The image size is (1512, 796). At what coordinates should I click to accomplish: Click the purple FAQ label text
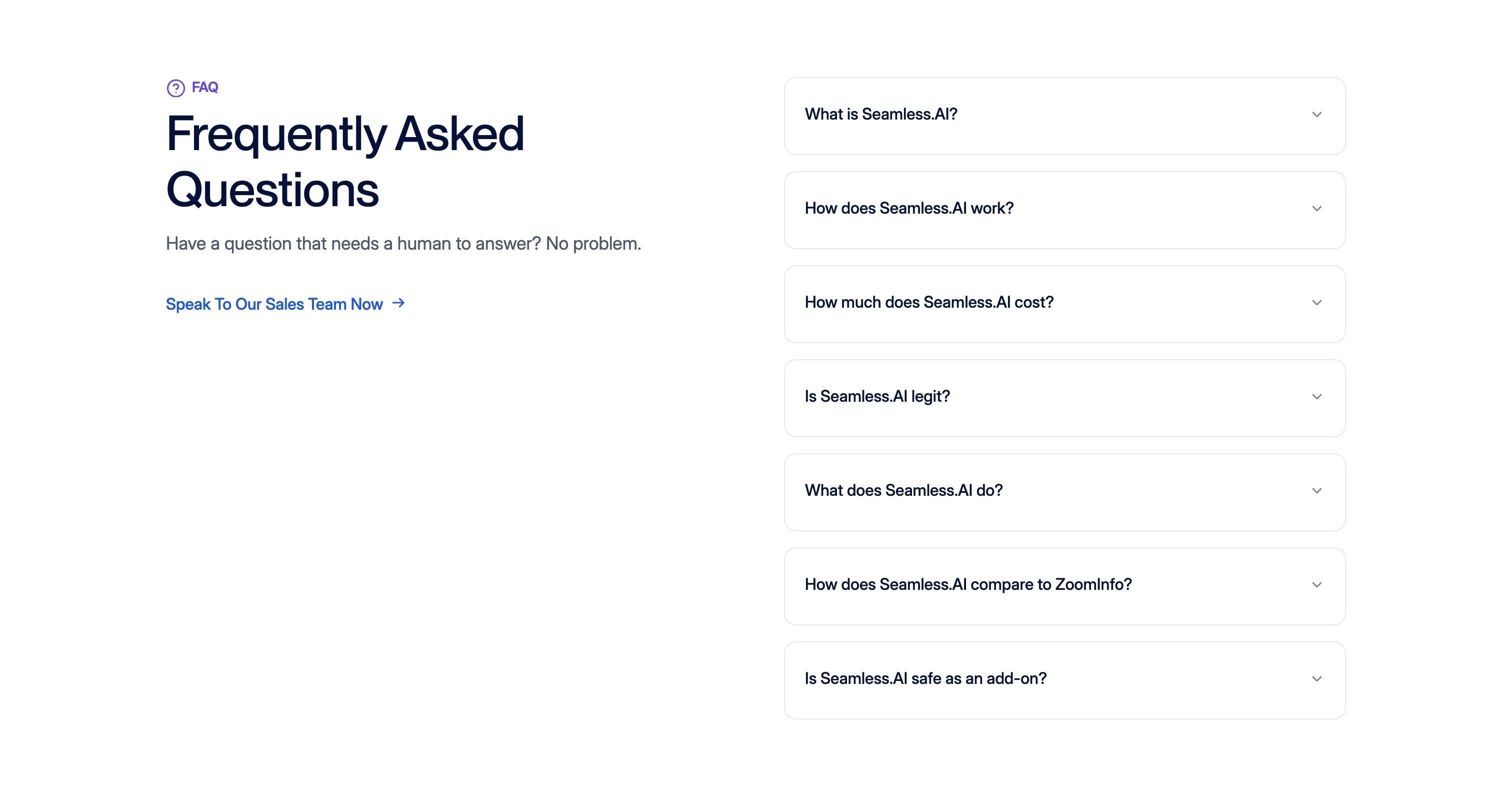tap(205, 87)
